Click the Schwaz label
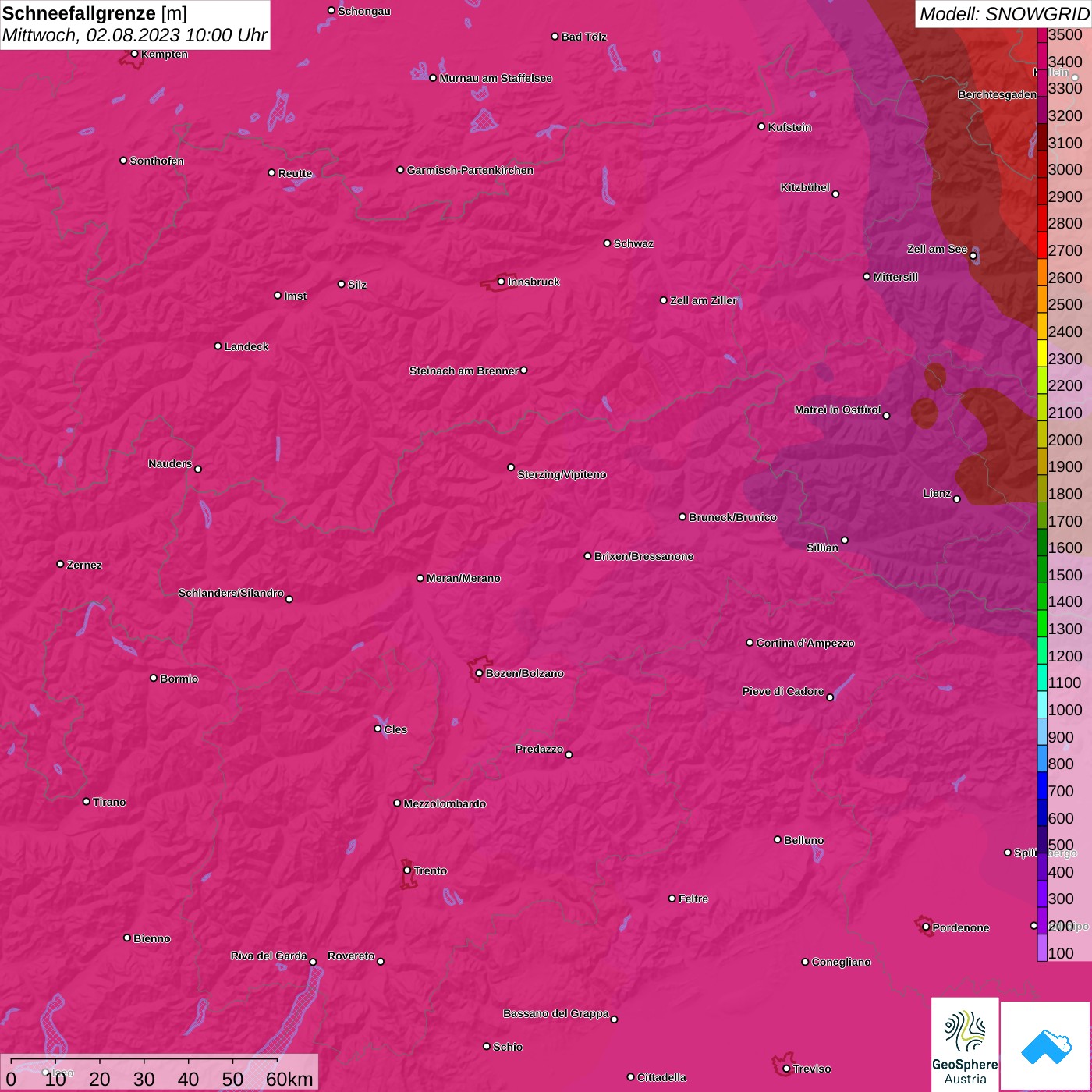Image resolution: width=1092 pixels, height=1092 pixels. 633,243
